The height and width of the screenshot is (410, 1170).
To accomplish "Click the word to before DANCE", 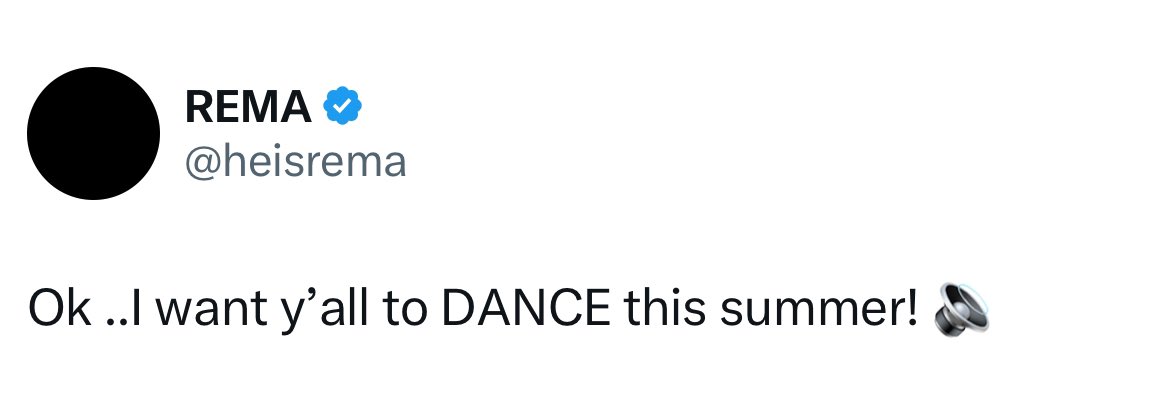I will tap(405, 310).
